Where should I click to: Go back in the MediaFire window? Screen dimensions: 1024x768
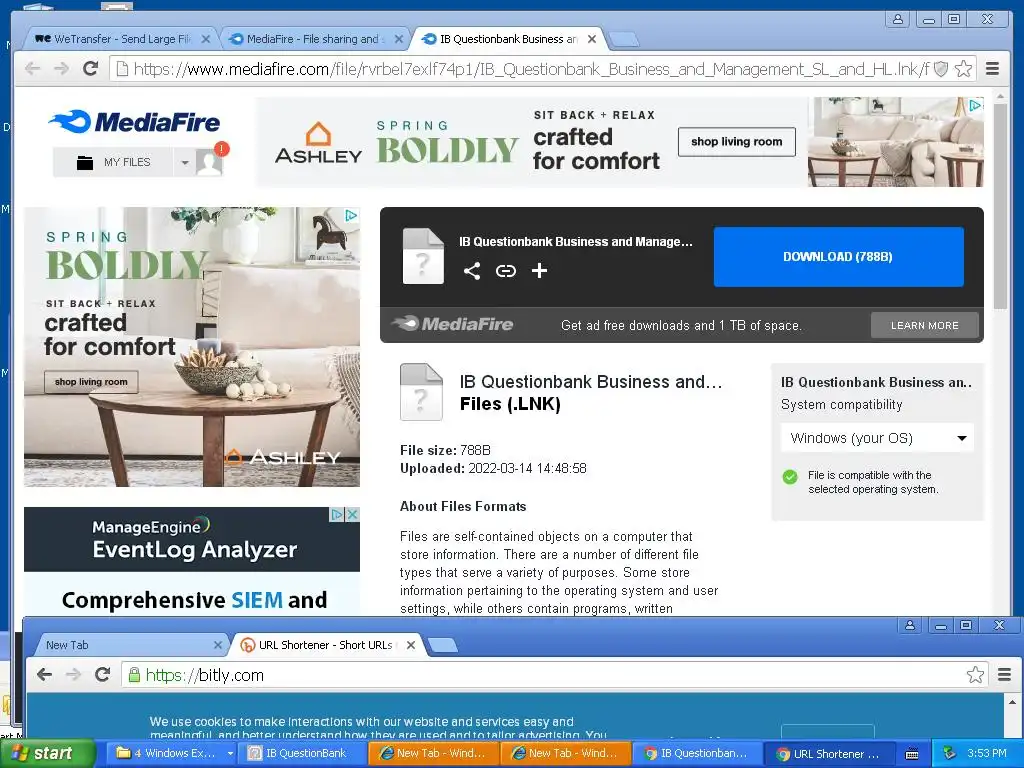tap(32, 69)
